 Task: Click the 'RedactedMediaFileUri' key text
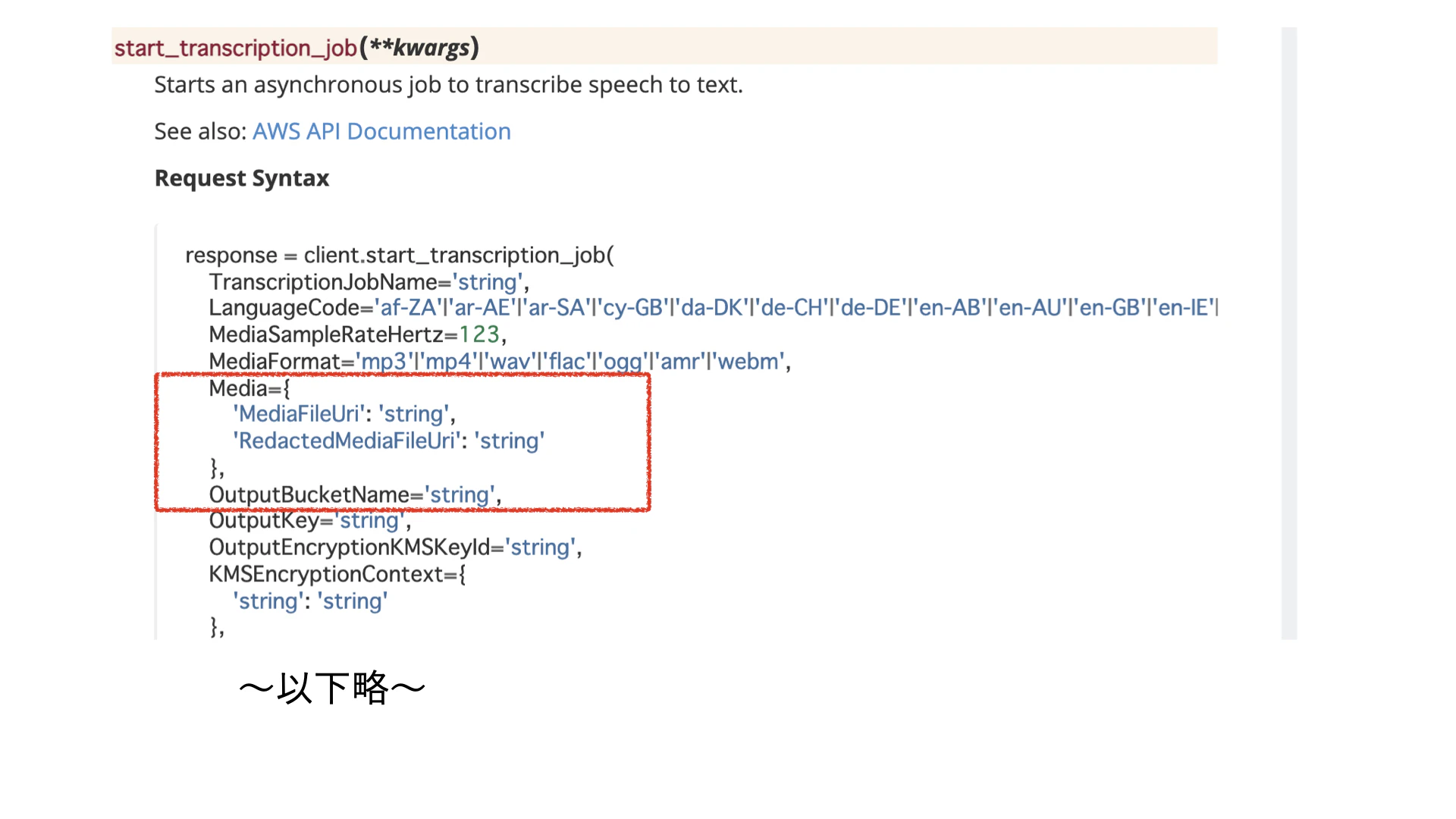347,441
